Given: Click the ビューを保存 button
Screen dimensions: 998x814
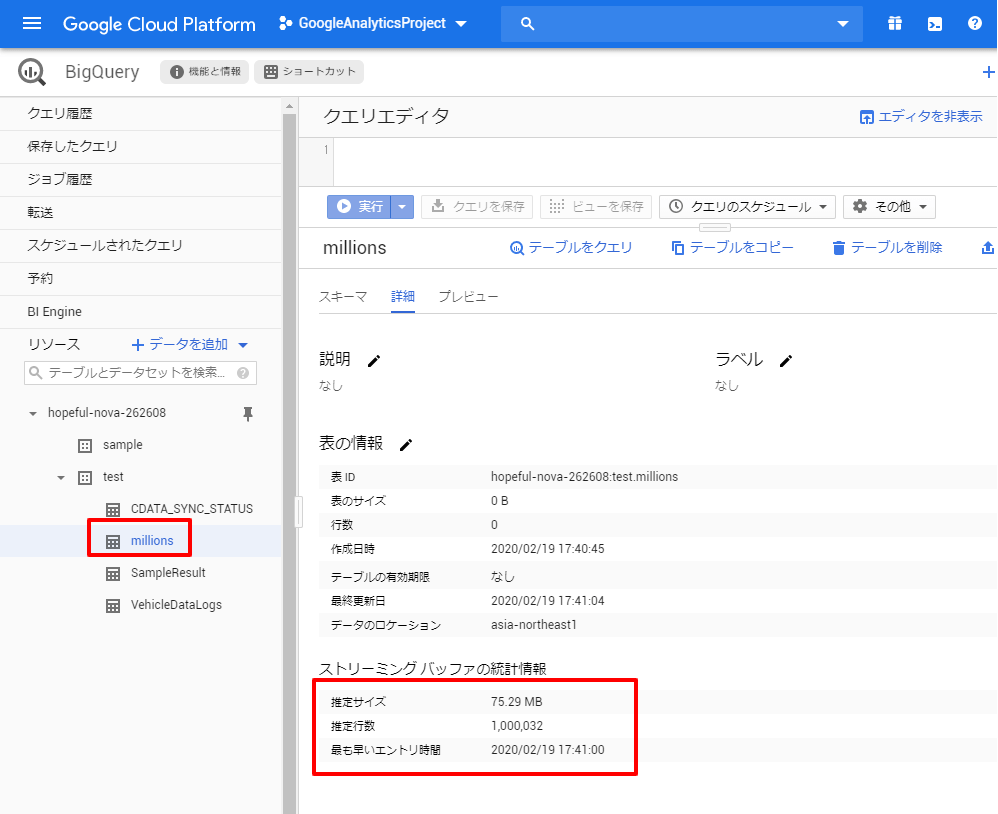Looking at the screenshot, I should (x=596, y=207).
